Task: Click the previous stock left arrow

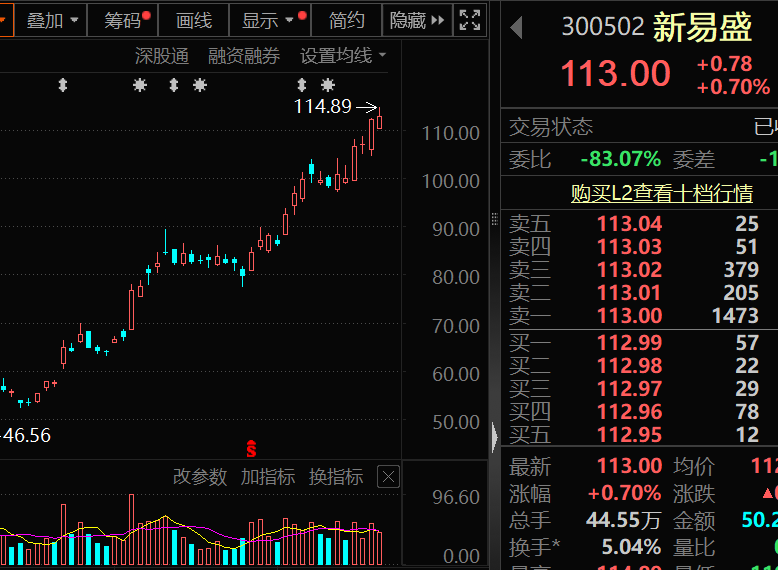Action: click(x=516, y=28)
